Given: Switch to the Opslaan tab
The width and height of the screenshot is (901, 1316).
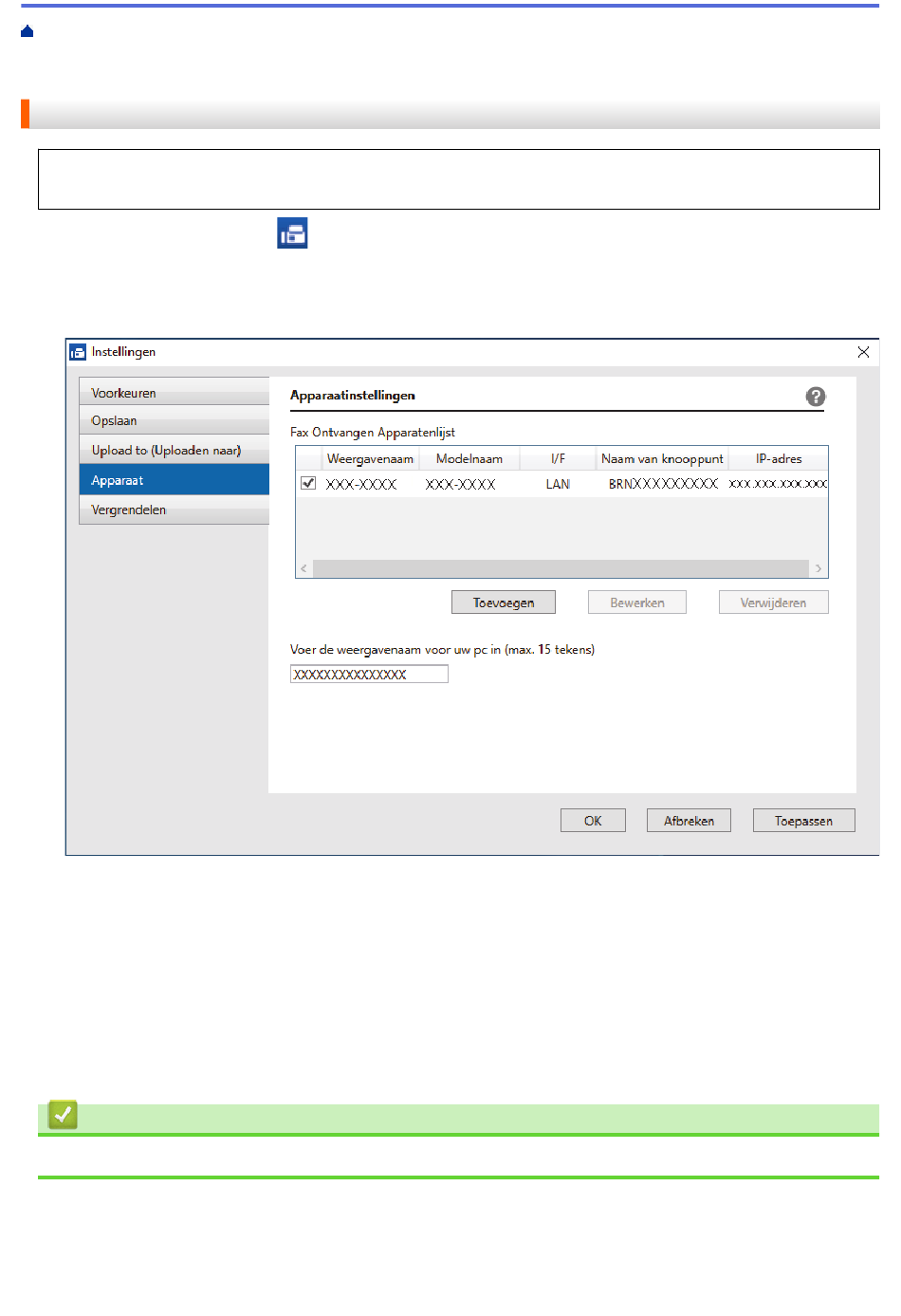Looking at the screenshot, I should click(175, 420).
